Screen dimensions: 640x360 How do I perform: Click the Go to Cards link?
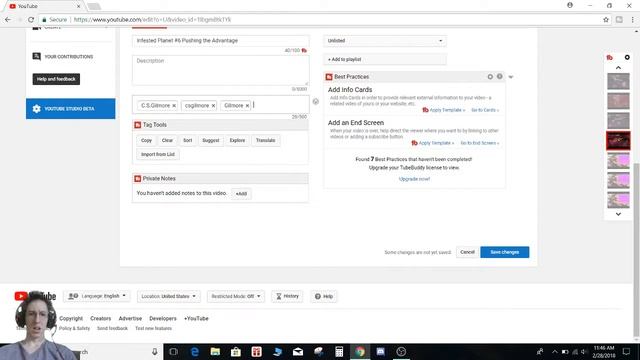pyautogui.click(x=485, y=110)
